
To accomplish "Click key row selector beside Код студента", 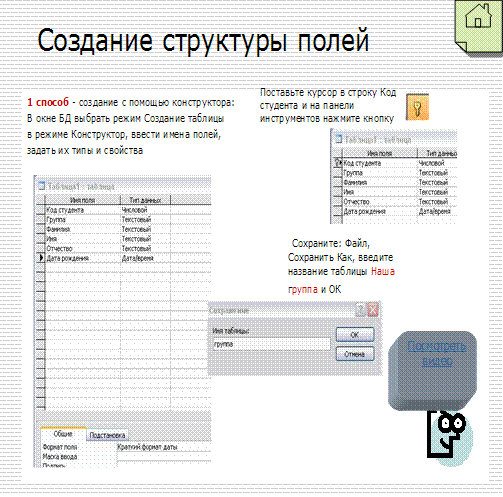I will point(338,163).
